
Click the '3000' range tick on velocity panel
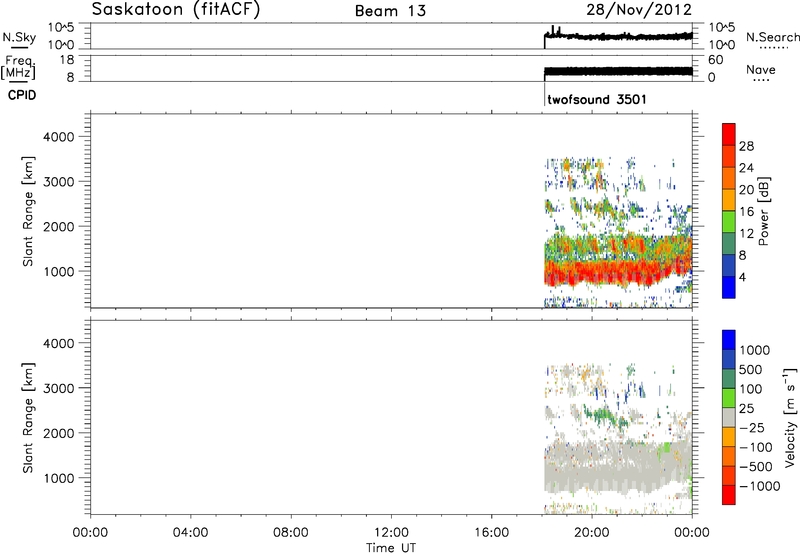[x=59, y=388]
